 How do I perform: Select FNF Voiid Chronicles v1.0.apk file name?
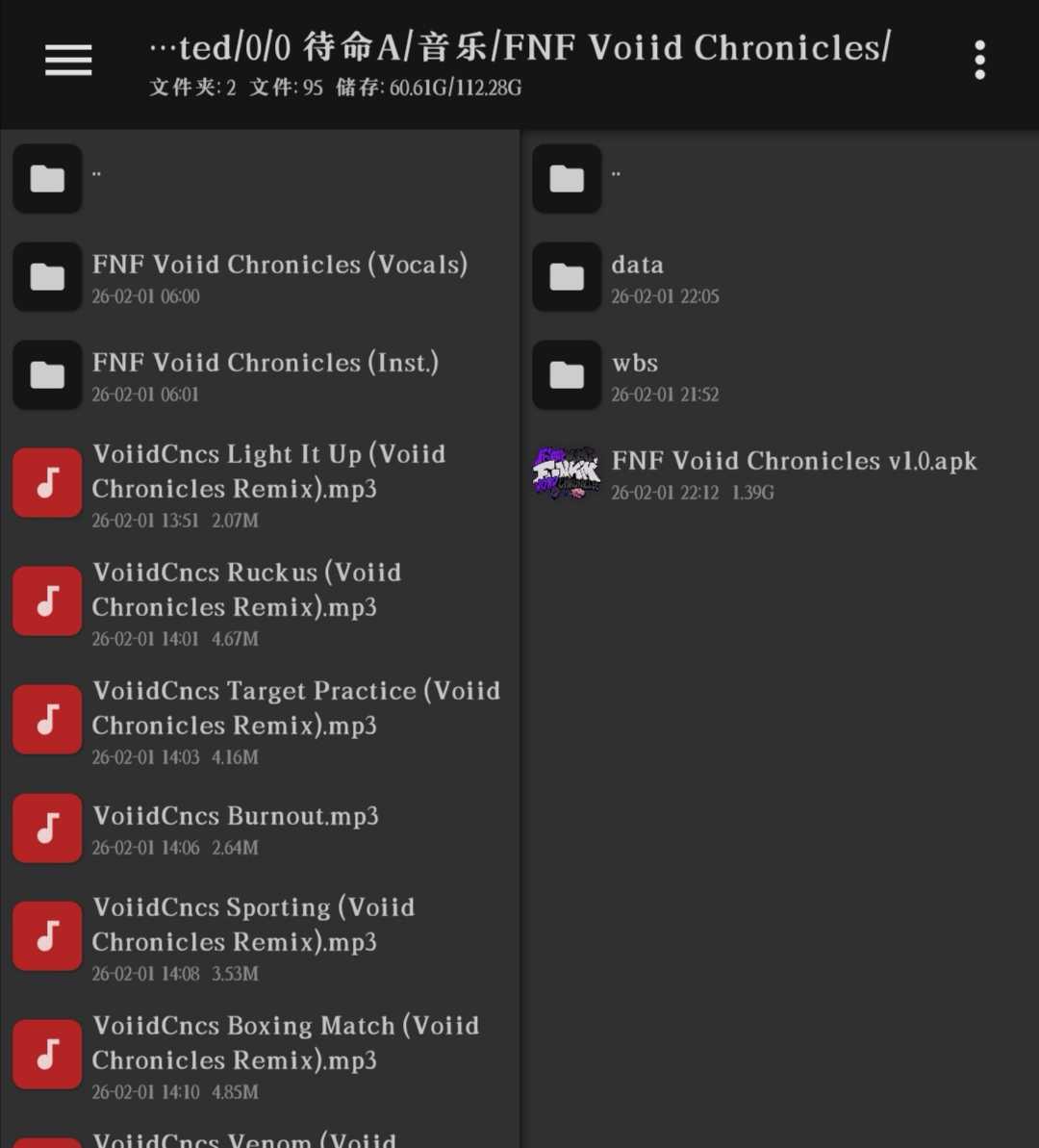(x=794, y=461)
